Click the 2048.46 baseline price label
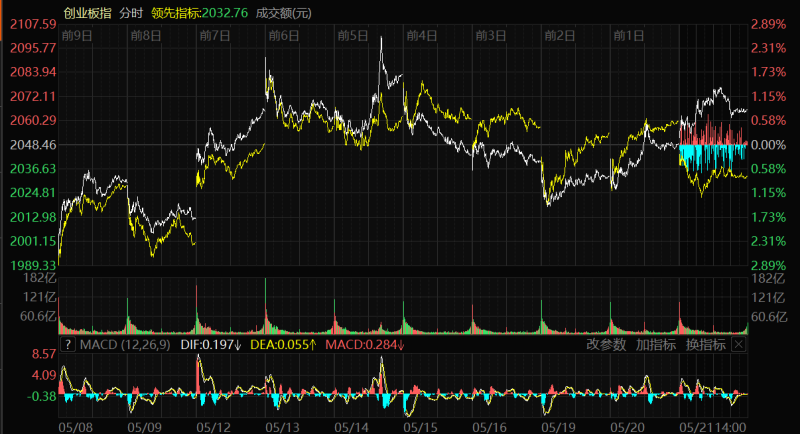Viewport: 800px width, 434px height. pyautogui.click(x=33, y=145)
